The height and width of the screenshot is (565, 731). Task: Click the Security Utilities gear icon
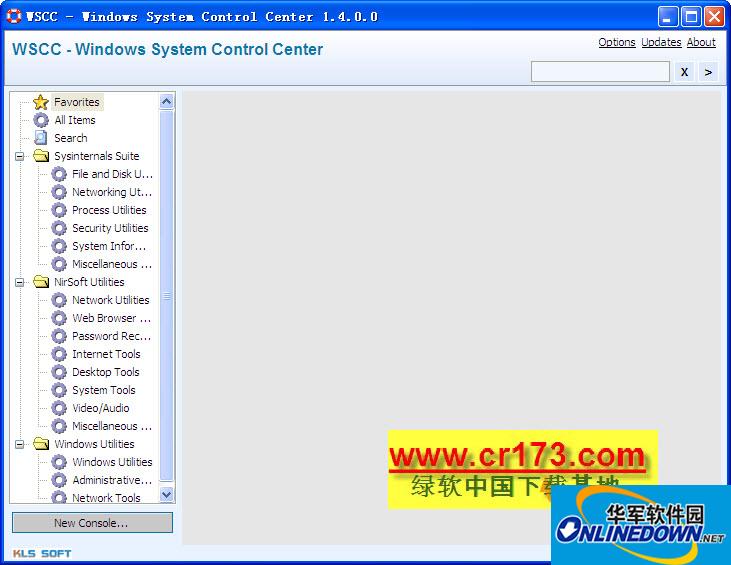(x=59, y=228)
